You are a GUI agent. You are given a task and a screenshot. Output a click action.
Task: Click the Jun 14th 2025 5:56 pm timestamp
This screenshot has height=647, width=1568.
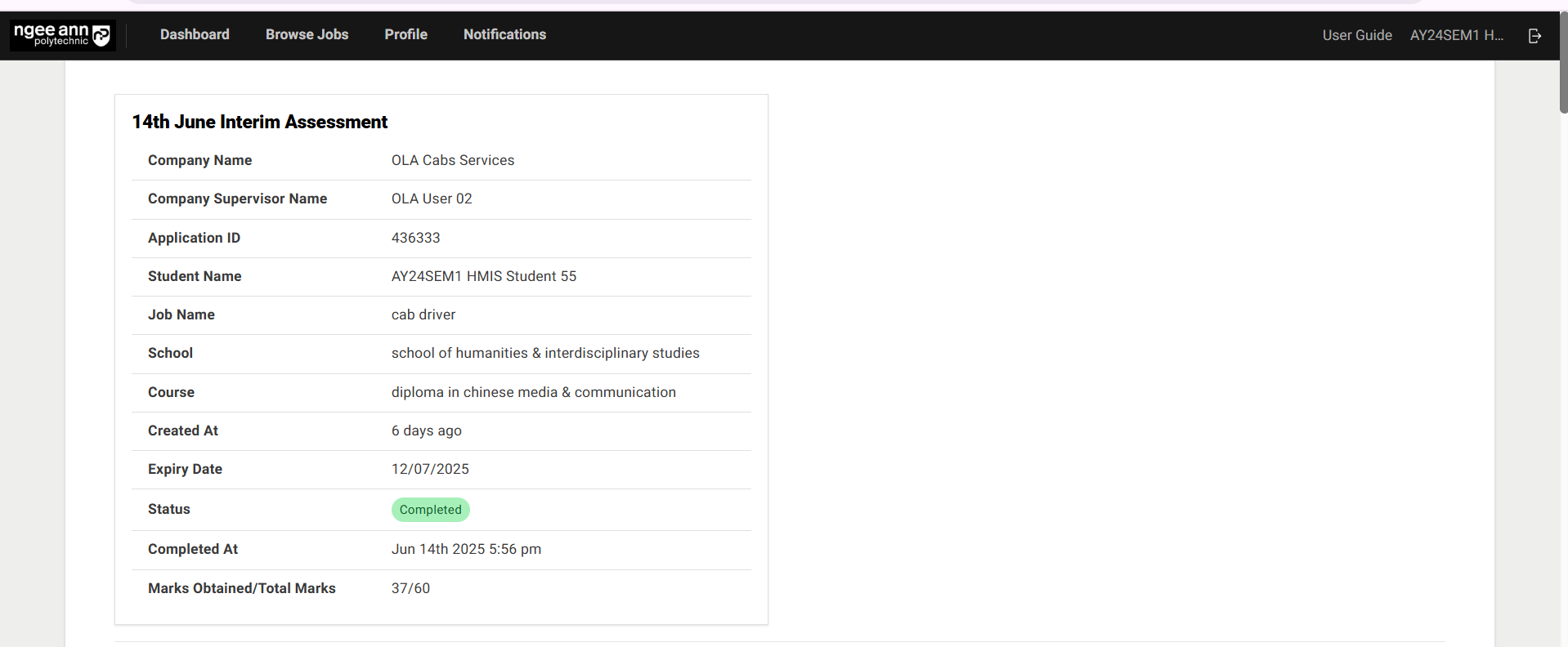coord(466,549)
